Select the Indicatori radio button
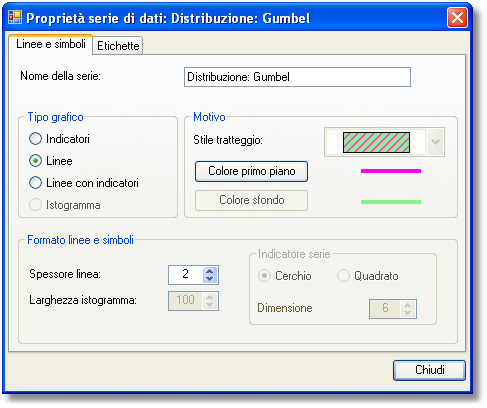Viewport: 487px width, 408px height. coord(35,139)
